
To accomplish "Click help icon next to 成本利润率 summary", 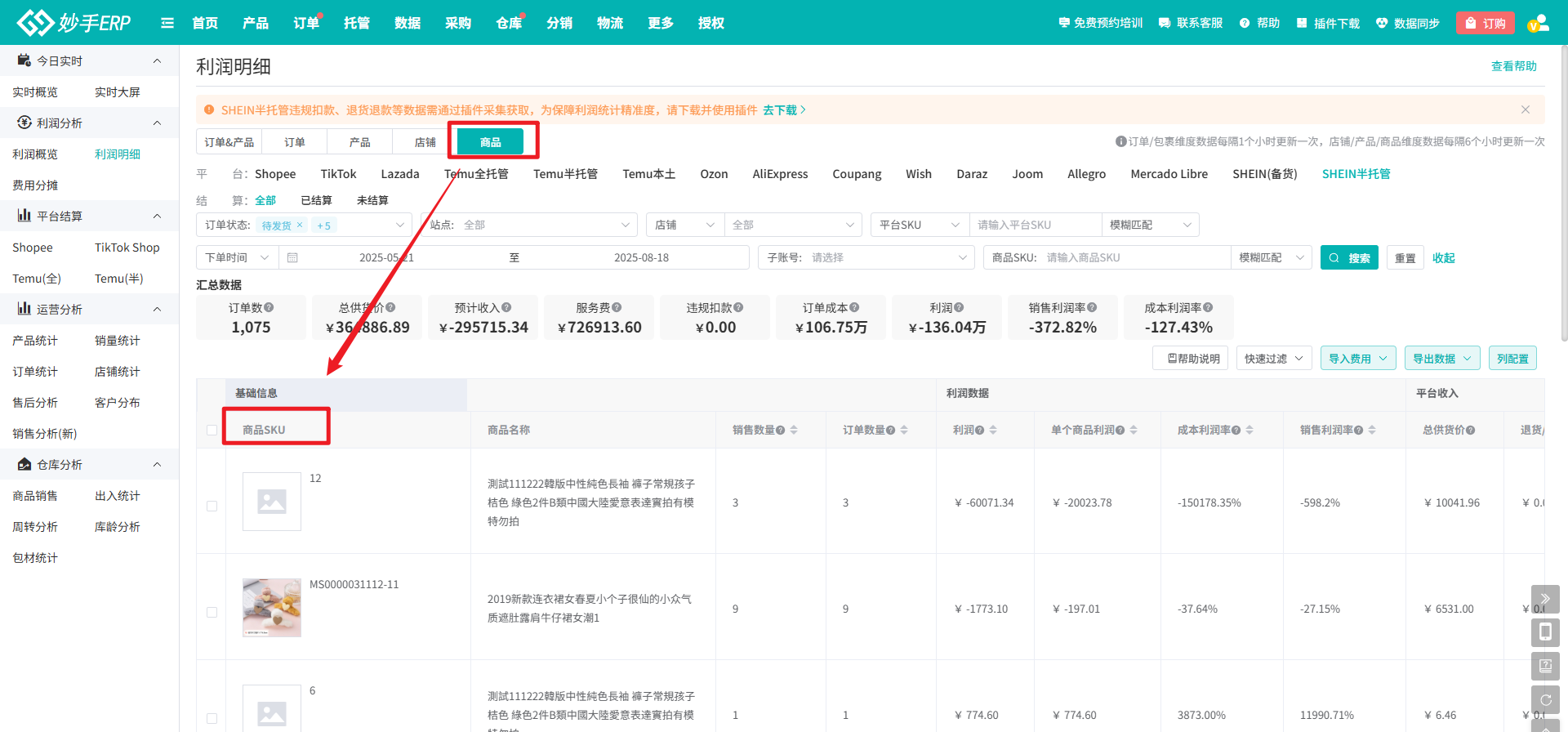I will (x=1208, y=308).
